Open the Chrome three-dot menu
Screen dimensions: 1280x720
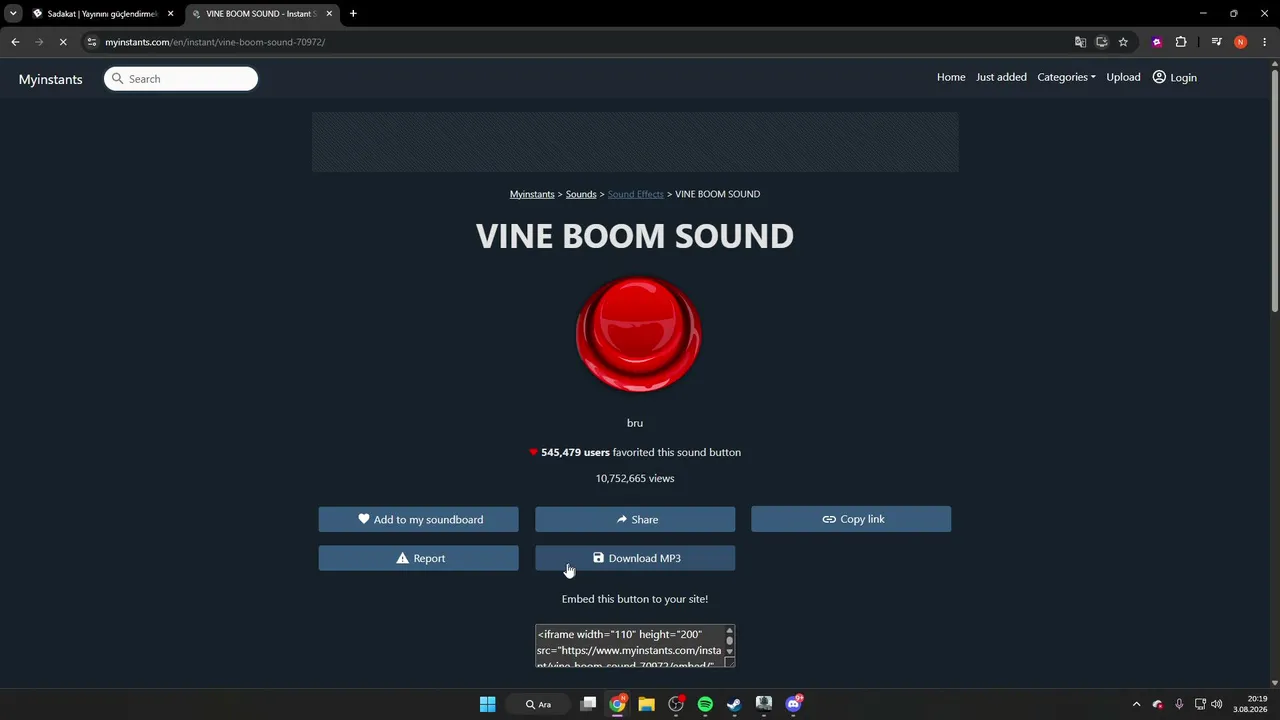[x=1264, y=42]
